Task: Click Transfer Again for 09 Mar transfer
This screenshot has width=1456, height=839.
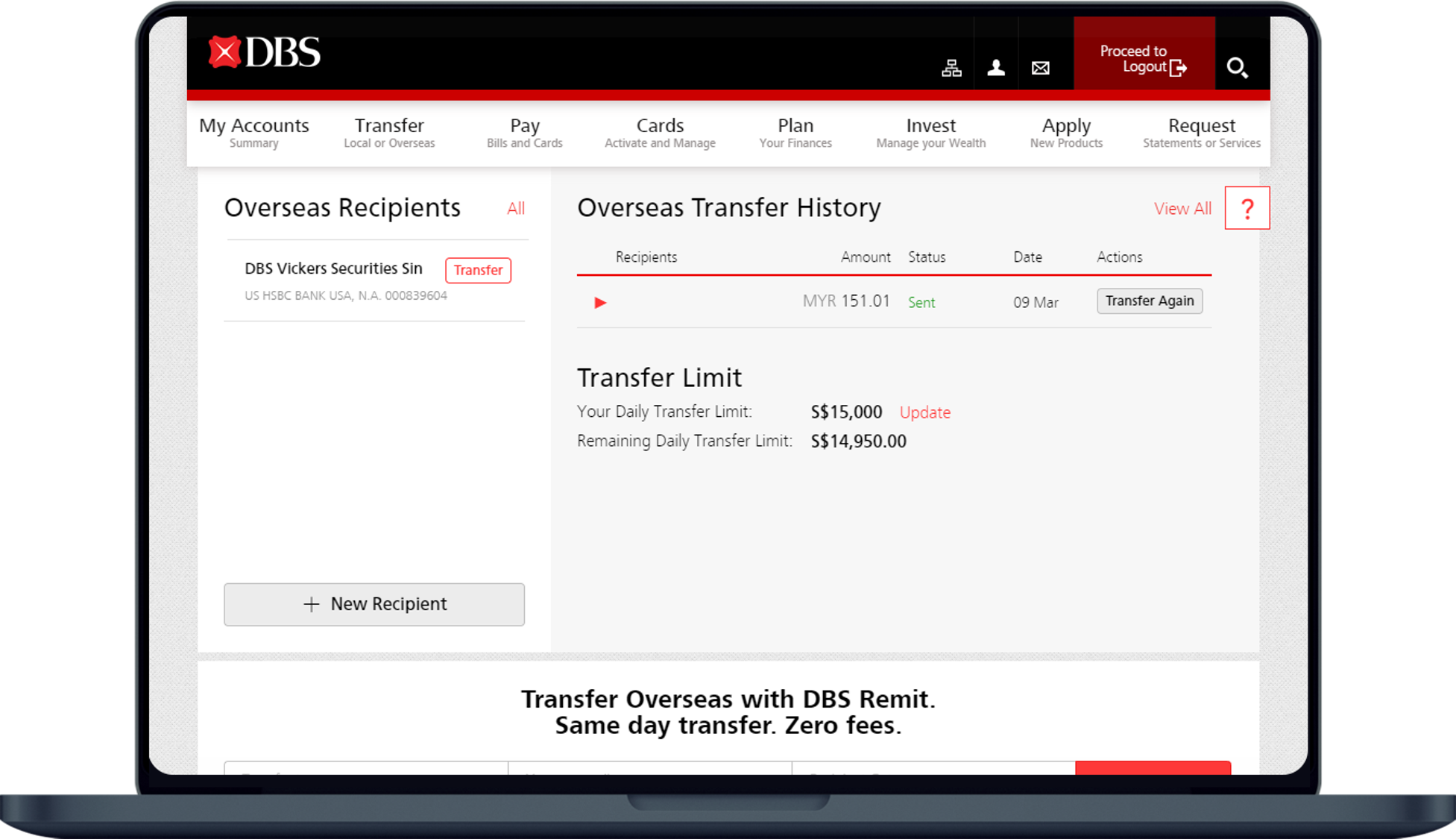Action: tap(1150, 301)
